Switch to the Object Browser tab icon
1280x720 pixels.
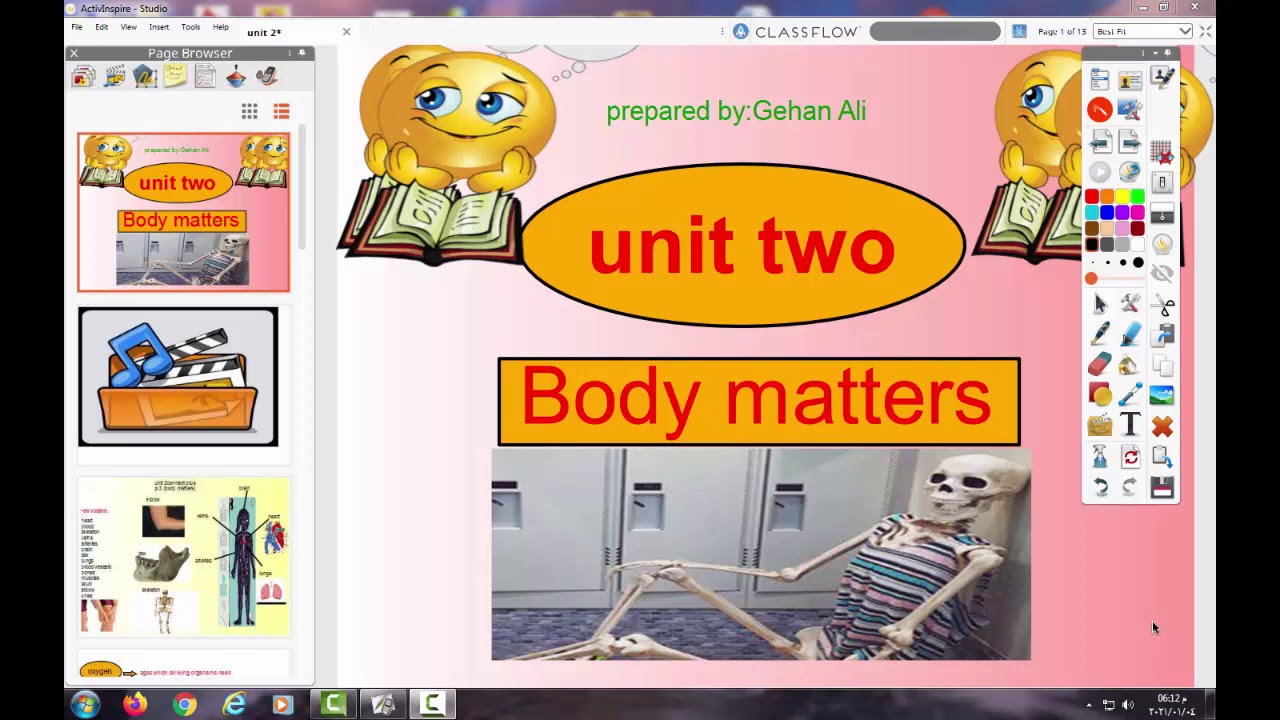(145, 76)
